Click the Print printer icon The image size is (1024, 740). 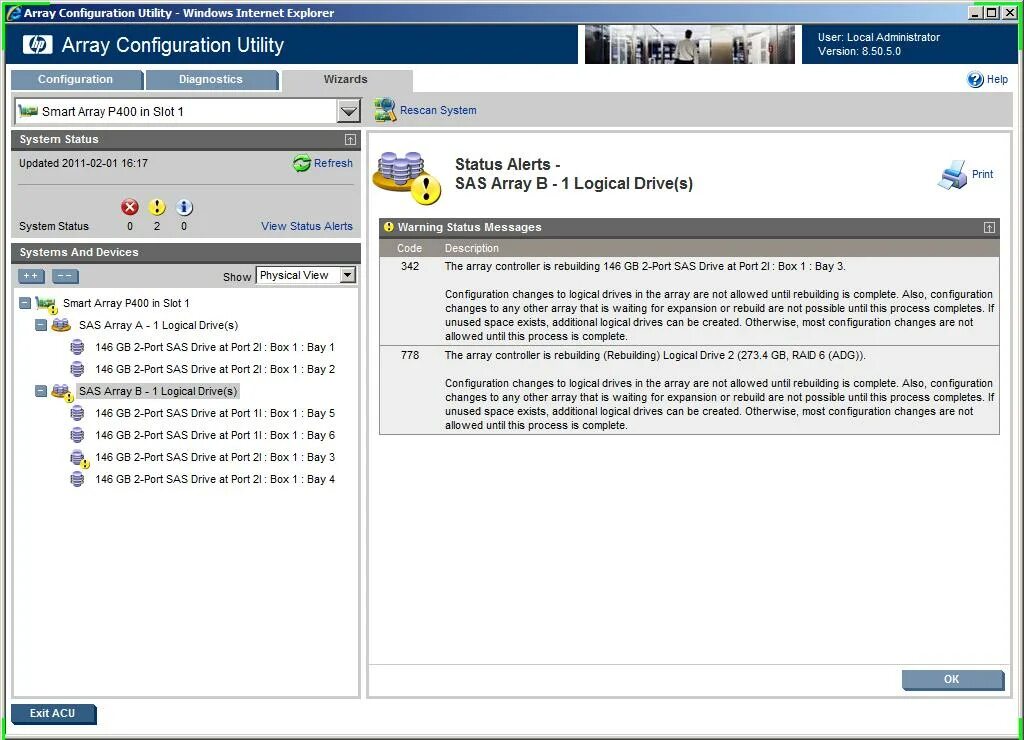[952, 174]
